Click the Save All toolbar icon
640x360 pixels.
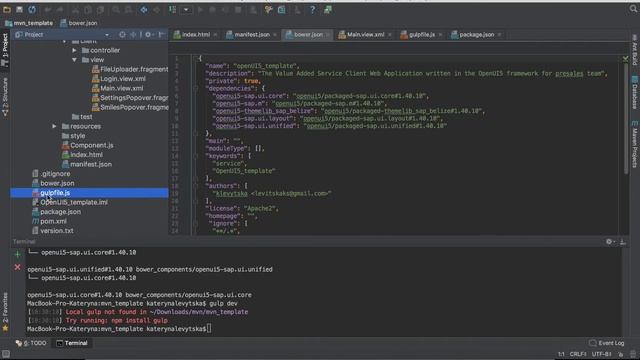pyautogui.click(x=19, y=9)
